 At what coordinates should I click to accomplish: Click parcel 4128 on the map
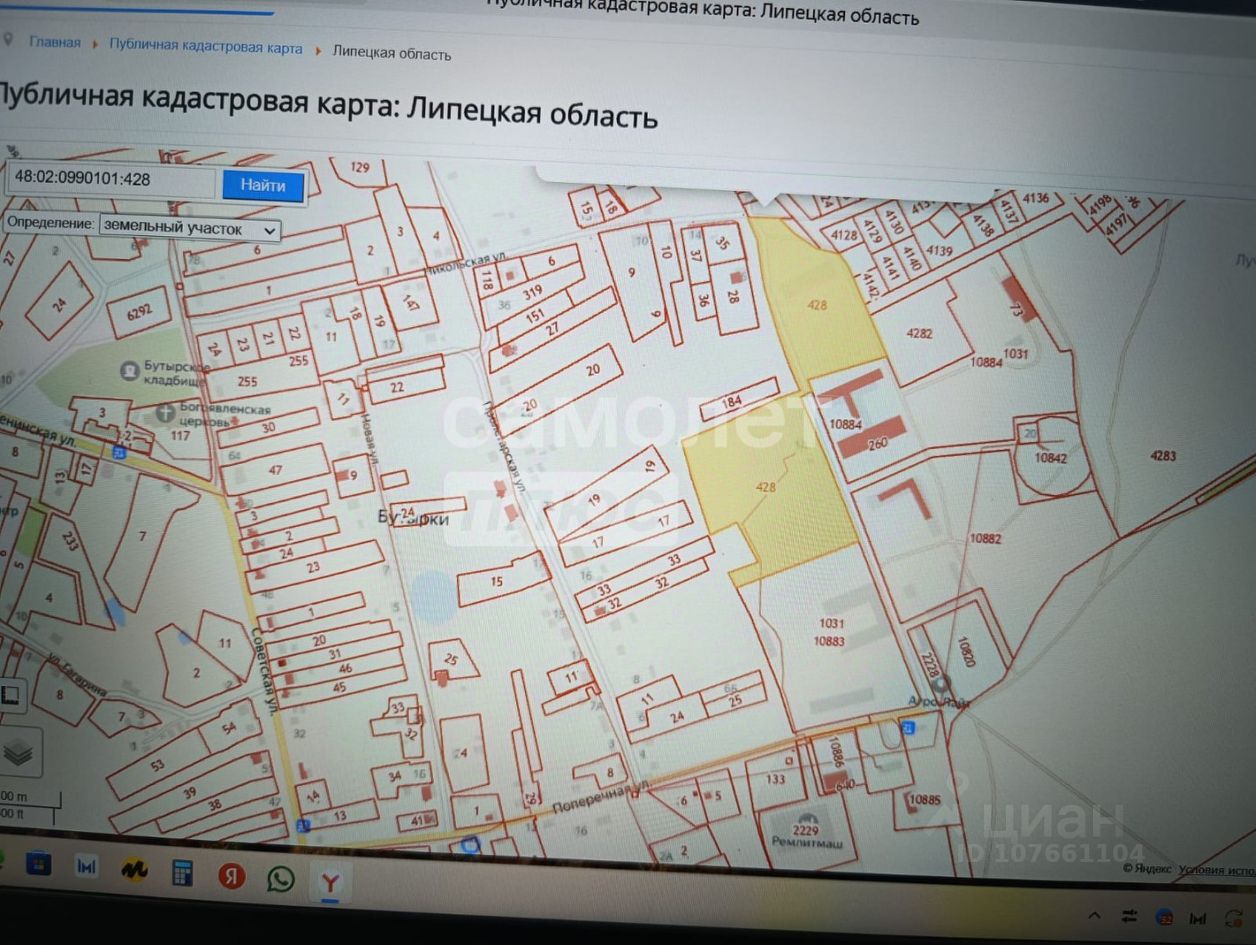point(846,235)
